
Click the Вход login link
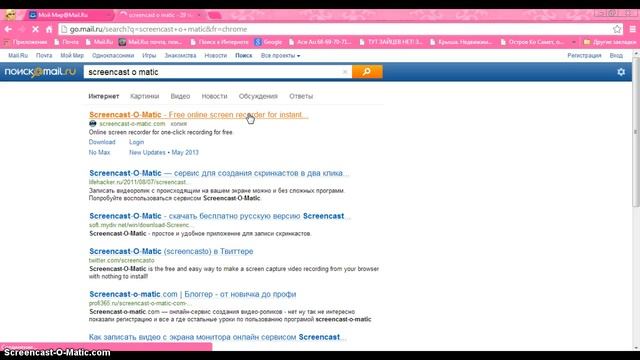pos(616,56)
